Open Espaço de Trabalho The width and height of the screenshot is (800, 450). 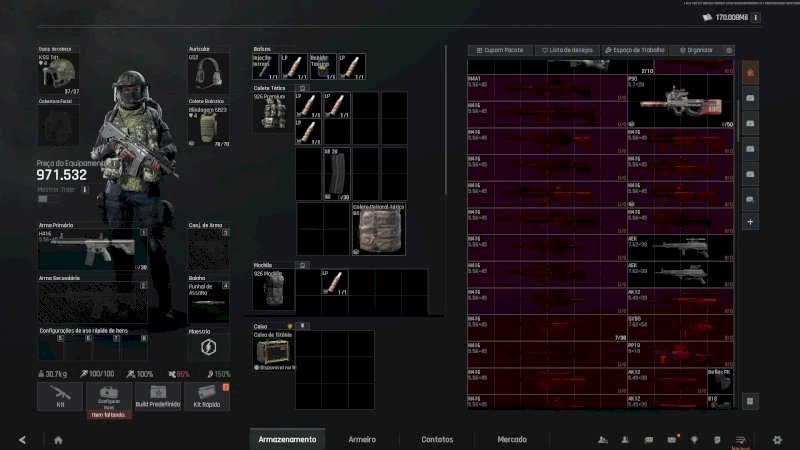(635, 50)
